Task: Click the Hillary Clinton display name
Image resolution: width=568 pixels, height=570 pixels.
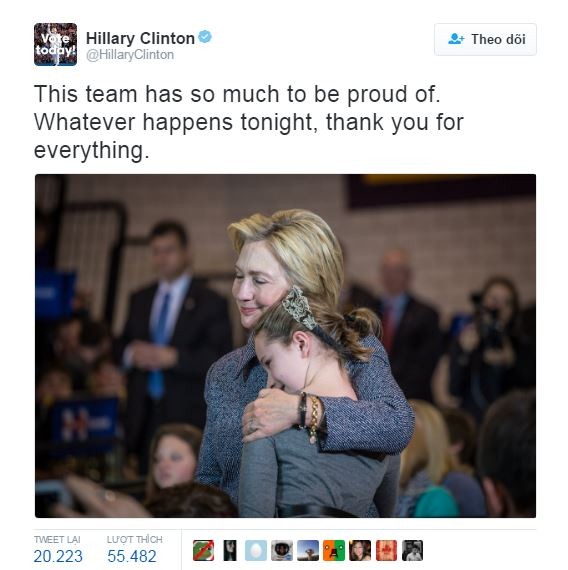Action: 140,38
